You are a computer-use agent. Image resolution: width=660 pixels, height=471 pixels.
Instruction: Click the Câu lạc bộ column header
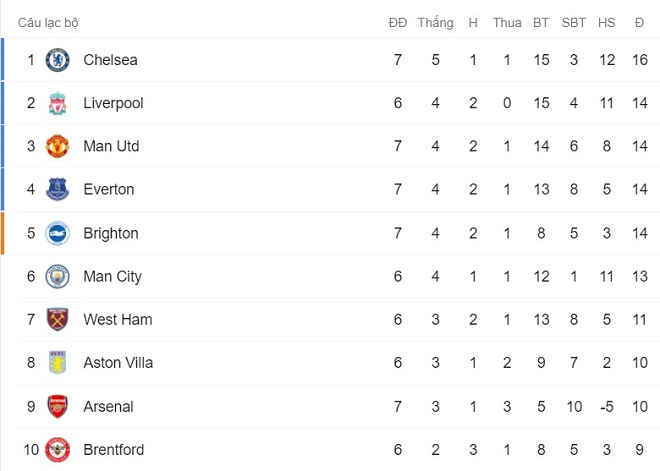click(x=49, y=22)
